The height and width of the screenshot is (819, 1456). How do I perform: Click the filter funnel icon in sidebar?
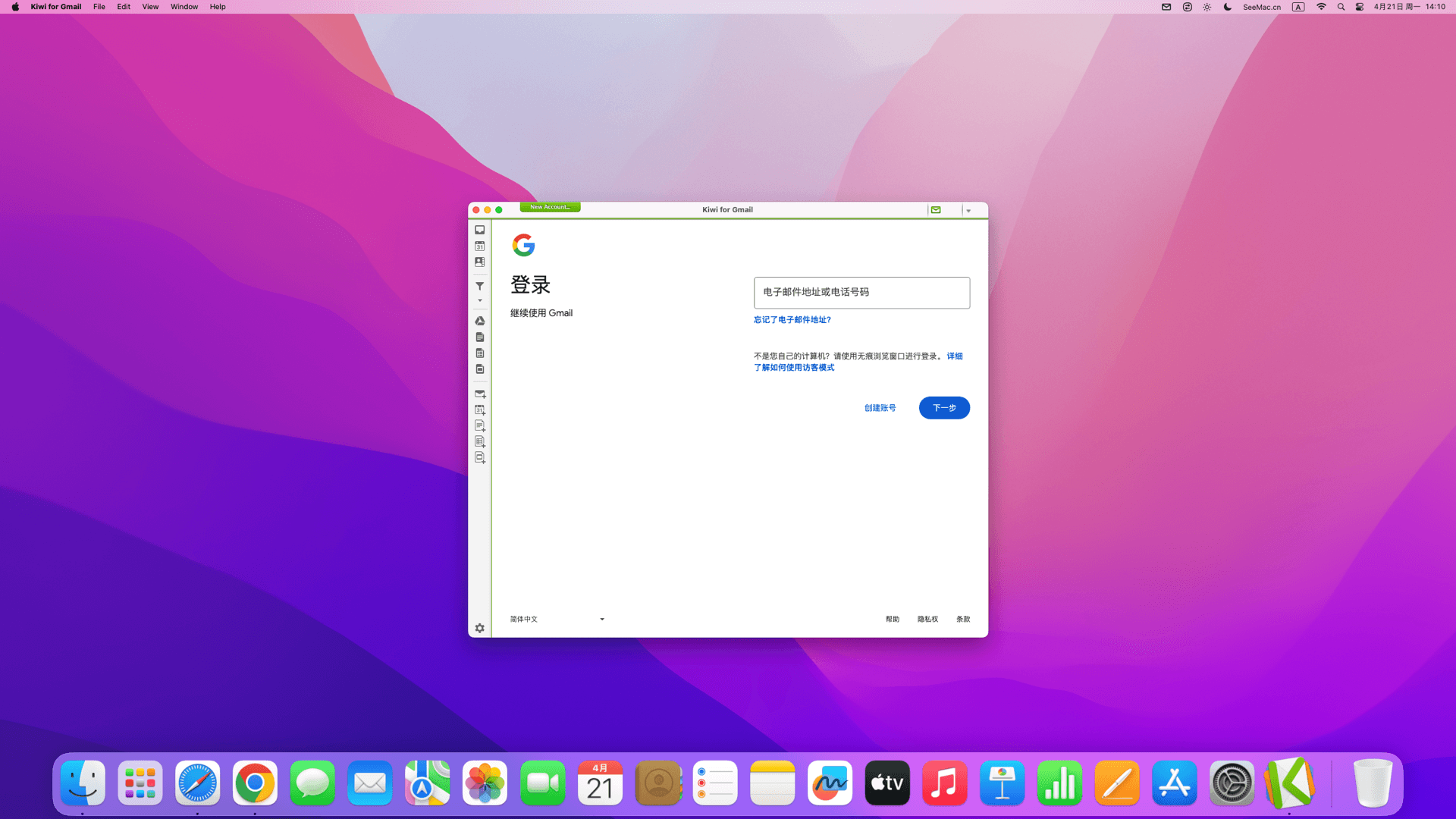(479, 286)
